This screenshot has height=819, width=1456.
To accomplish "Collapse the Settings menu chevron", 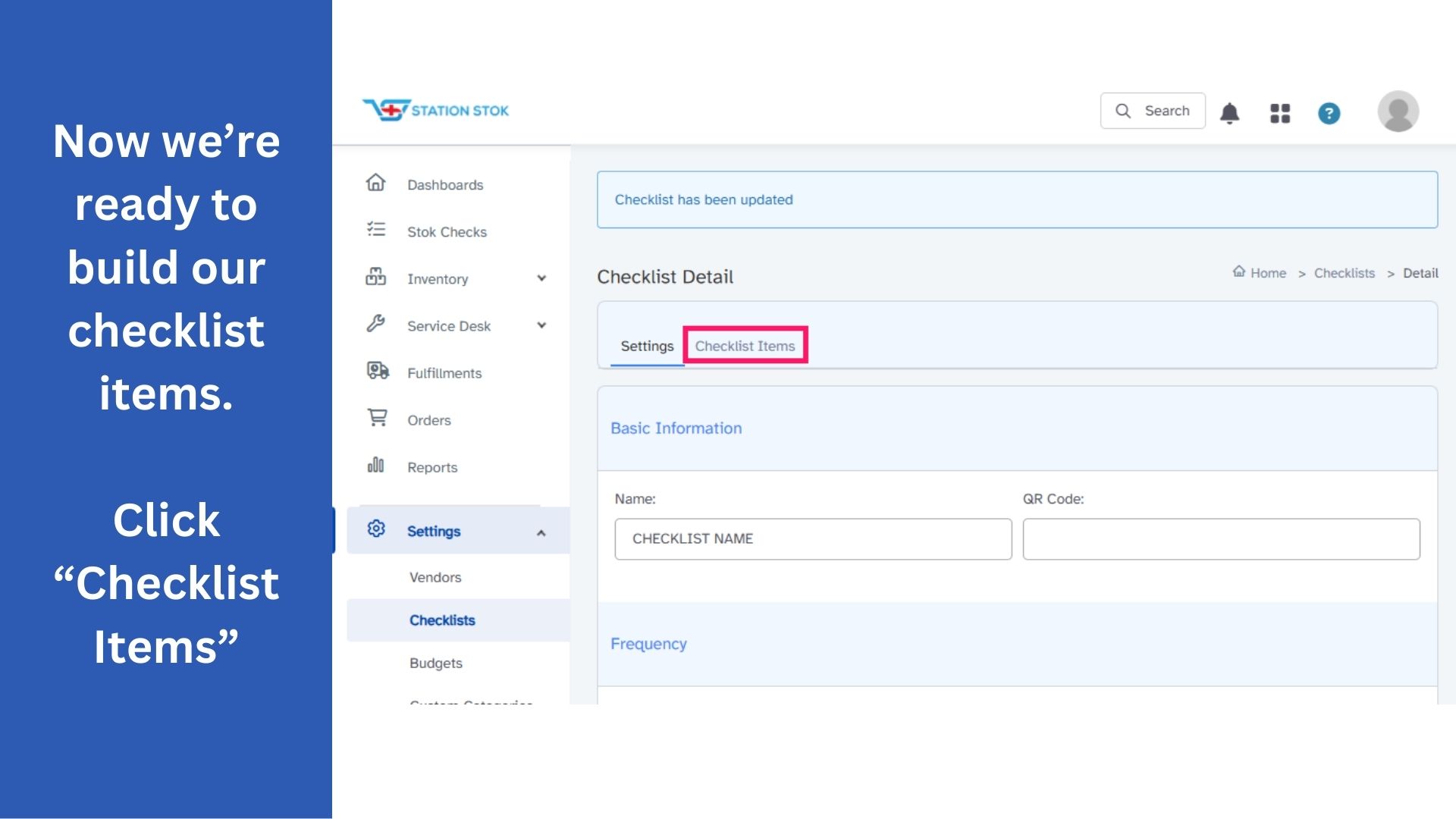I will 541,533.
